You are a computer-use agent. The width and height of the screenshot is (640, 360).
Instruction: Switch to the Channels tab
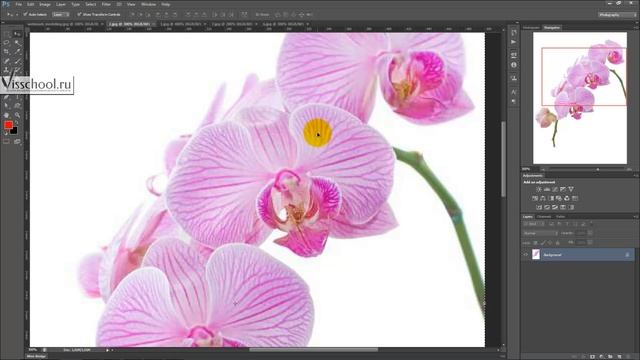[544, 217]
